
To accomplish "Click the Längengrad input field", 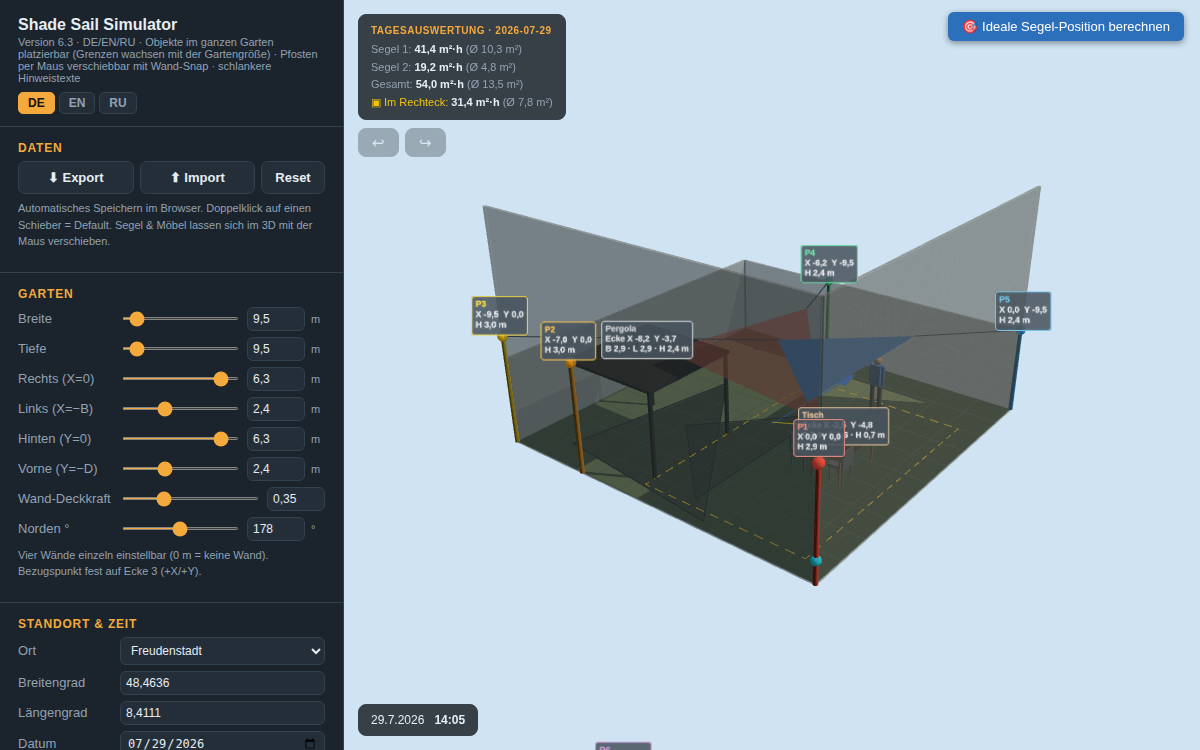I will [x=222, y=713].
